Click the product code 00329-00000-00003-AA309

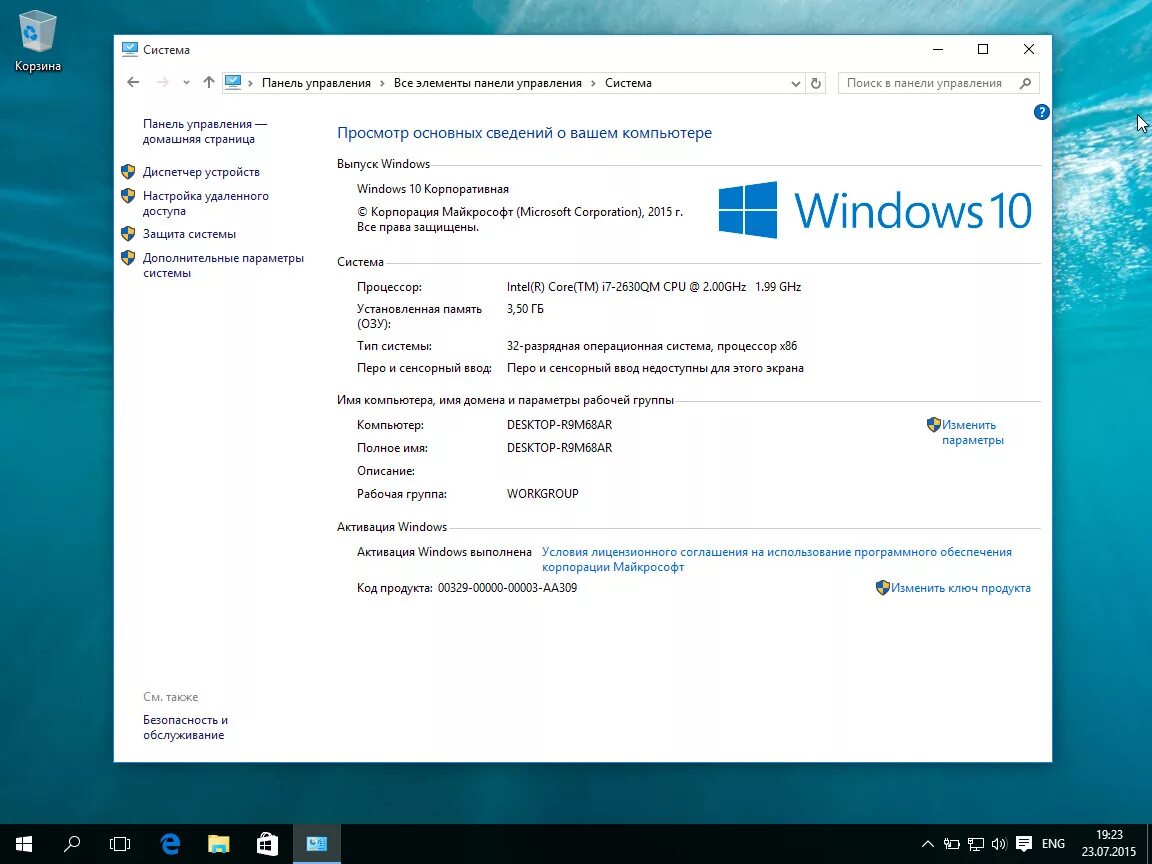[x=507, y=588]
